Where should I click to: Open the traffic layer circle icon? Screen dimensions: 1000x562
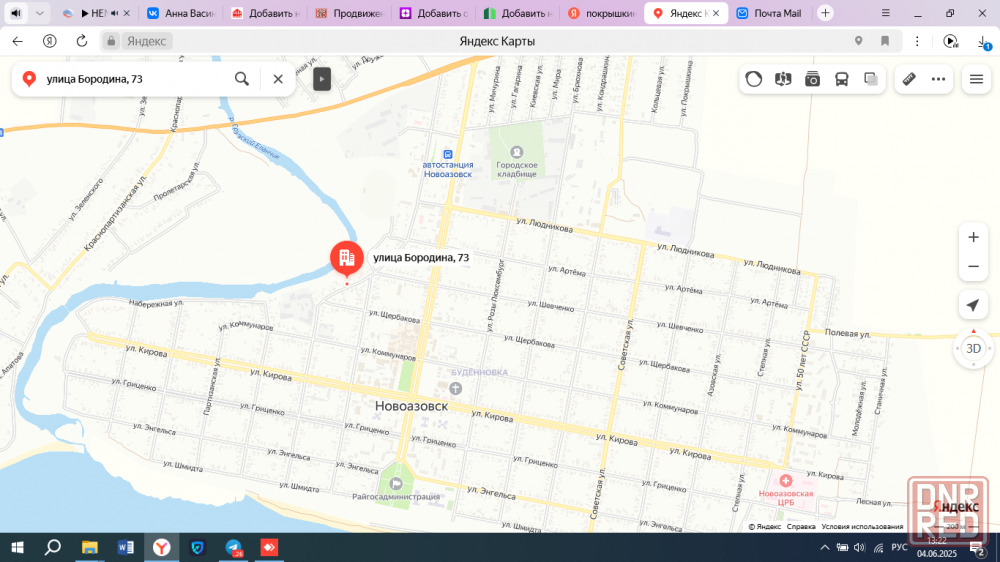point(754,79)
